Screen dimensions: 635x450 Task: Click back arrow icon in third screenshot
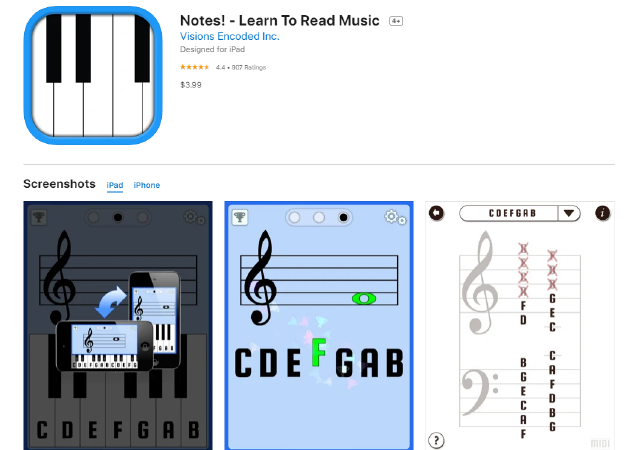point(436,213)
